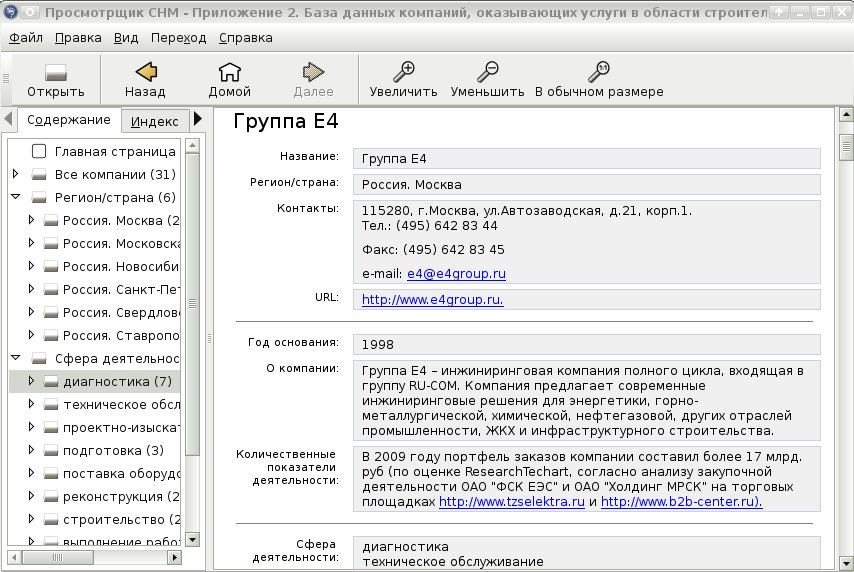This screenshot has width=854, height=572.
Task: Click the content pane scroll-up arrow
Action: pos(845,114)
